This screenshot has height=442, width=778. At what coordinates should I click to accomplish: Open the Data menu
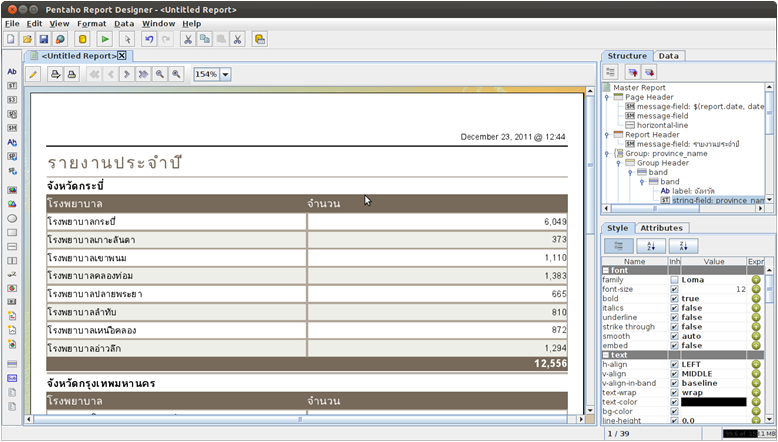[x=124, y=23]
